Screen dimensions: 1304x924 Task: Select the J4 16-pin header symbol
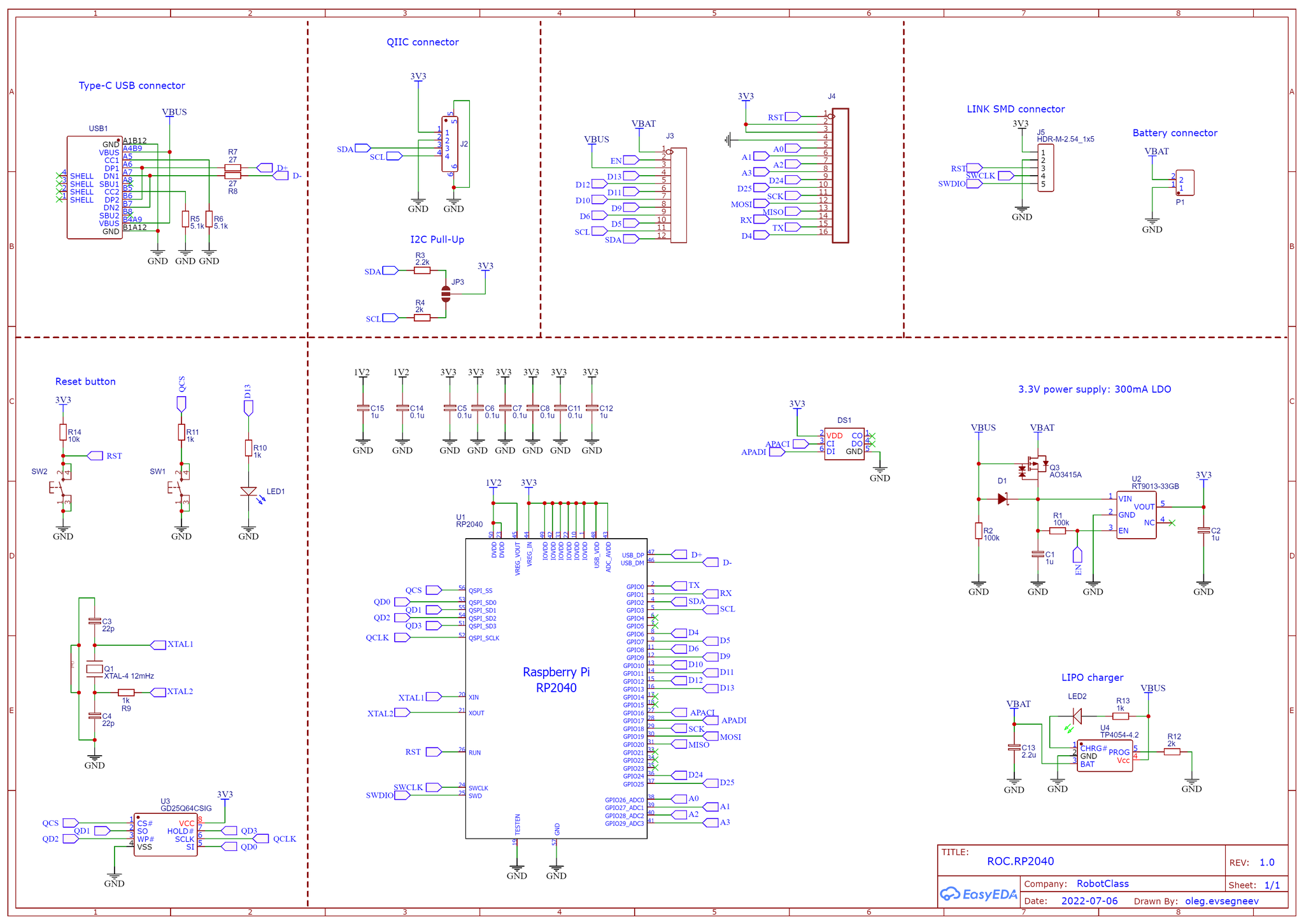(x=840, y=176)
